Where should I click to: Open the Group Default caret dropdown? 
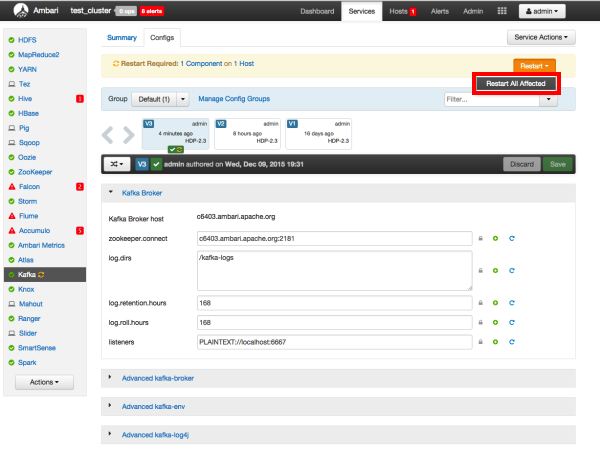(183, 99)
